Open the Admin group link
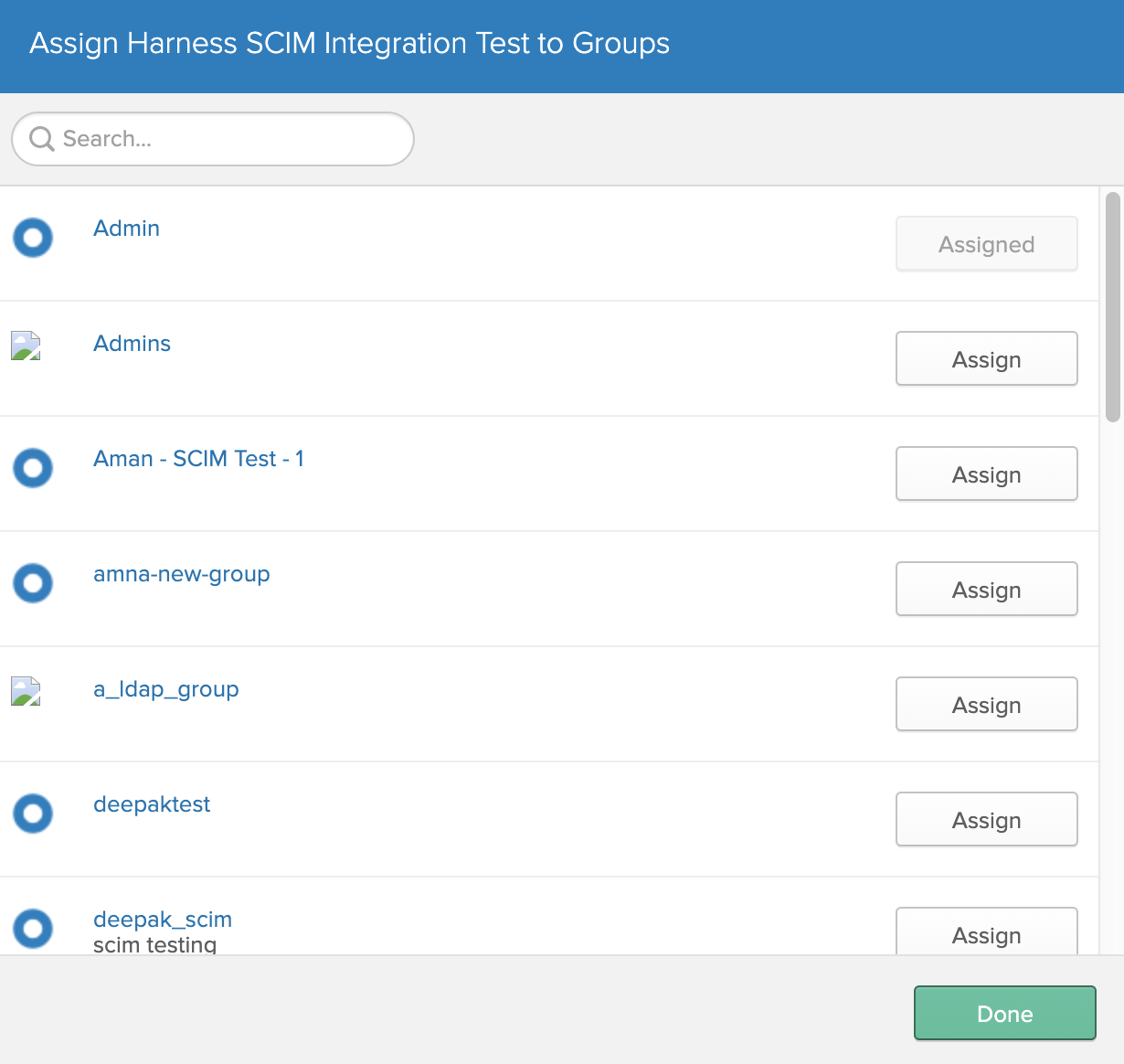The width and height of the screenshot is (1124, 1064). [126, 229]
